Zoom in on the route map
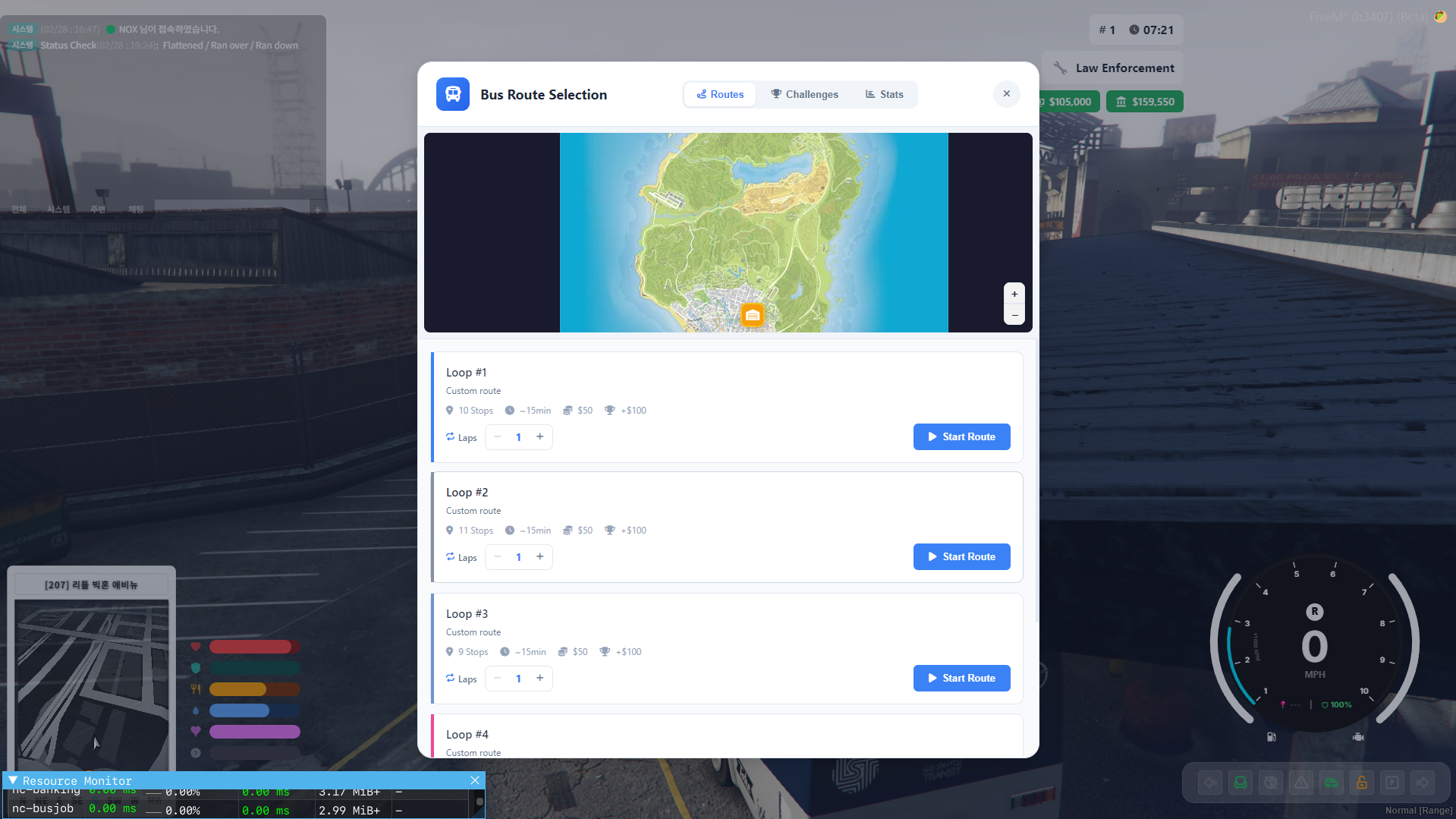The width and height of the screenshot is (1456, 819). pos(1014,294)
